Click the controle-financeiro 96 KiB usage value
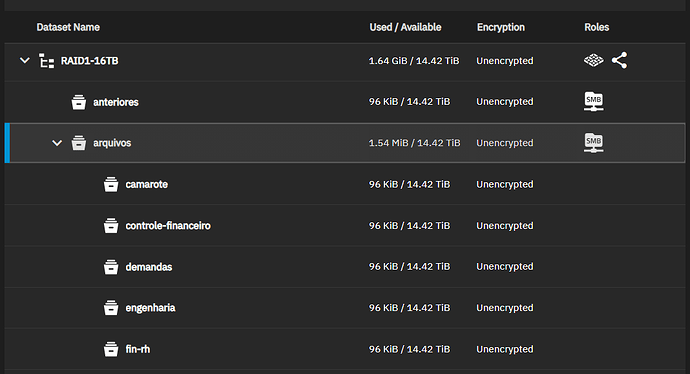Viewport: 690px width, 374px height. (410, 226)
